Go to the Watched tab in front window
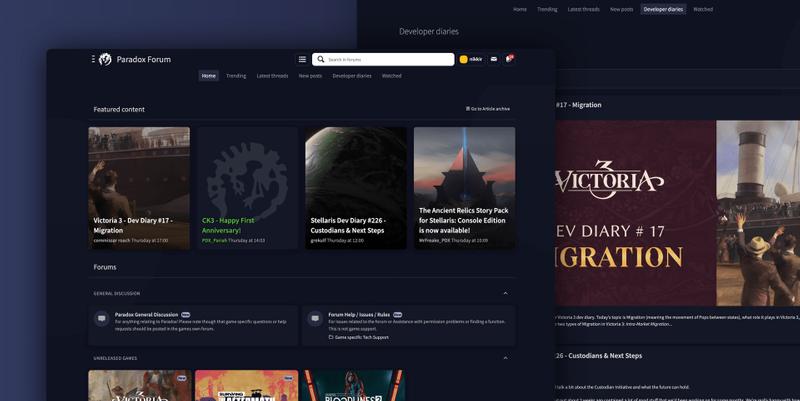800x401 pixels. [x=391, y=76]
